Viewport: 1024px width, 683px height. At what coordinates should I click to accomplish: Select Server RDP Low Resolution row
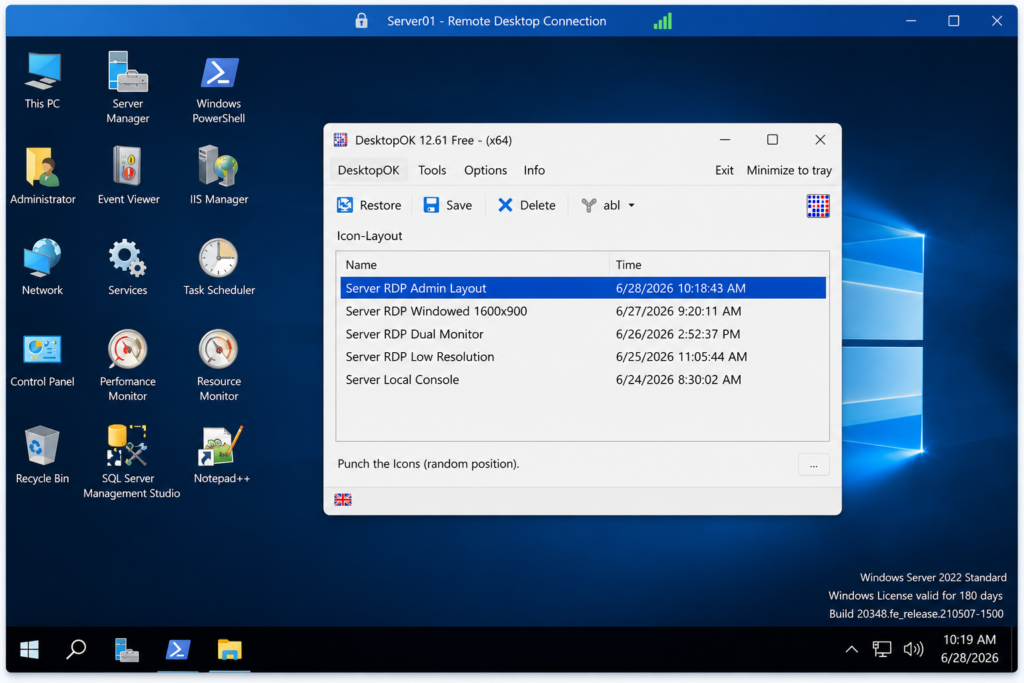[583, 357]
